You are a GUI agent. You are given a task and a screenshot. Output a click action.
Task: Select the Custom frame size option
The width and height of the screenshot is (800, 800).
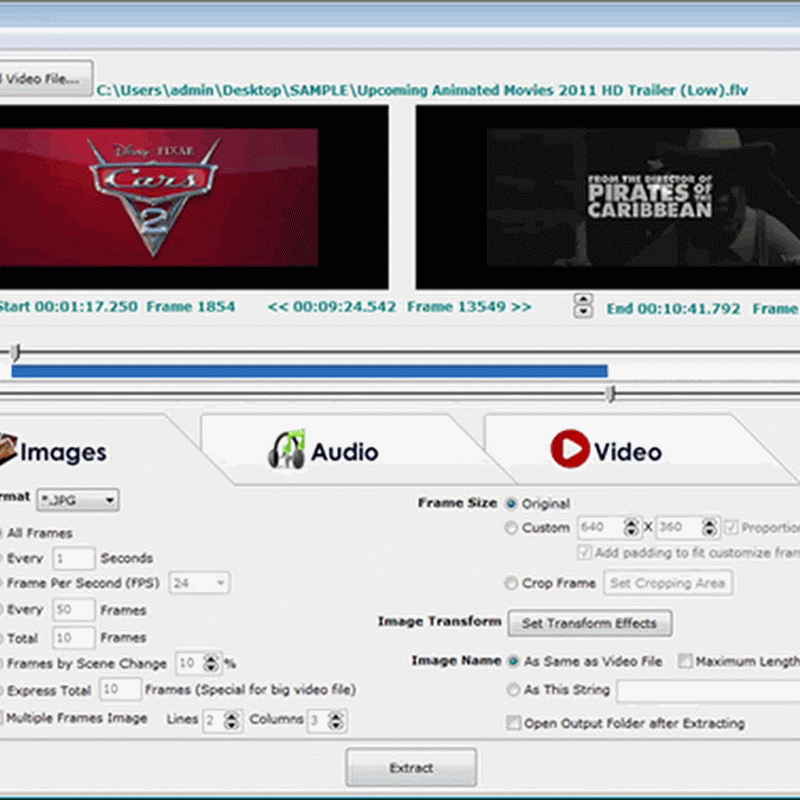(x=511, y=528)
